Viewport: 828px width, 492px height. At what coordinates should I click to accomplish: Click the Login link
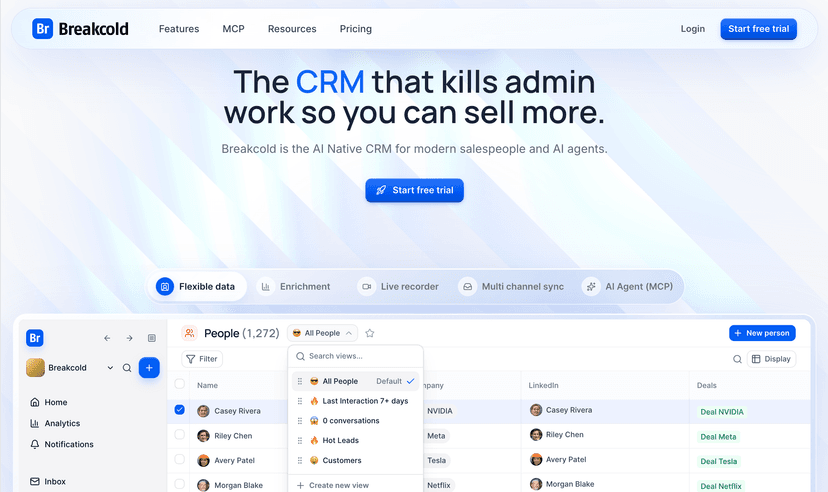click(692, 29)
